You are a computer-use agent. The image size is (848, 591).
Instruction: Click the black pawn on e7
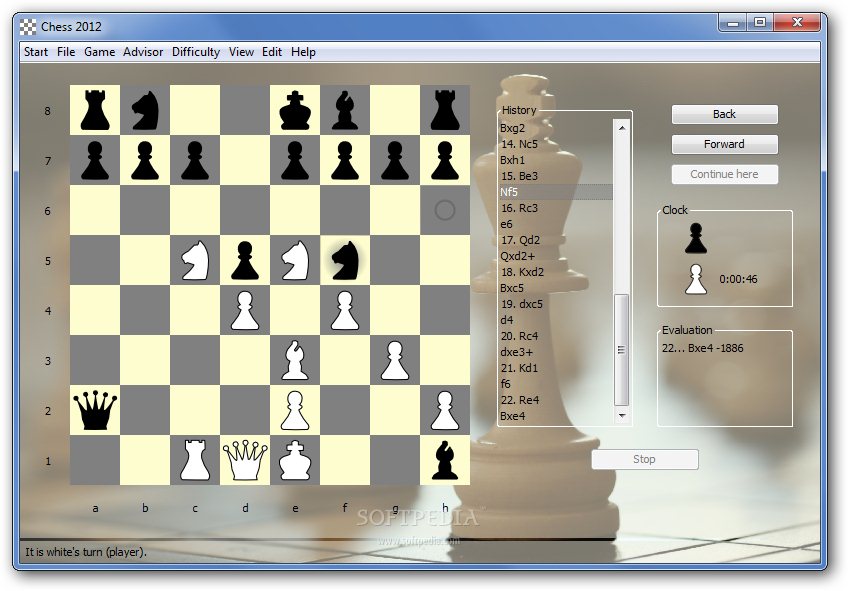(295, 161)
